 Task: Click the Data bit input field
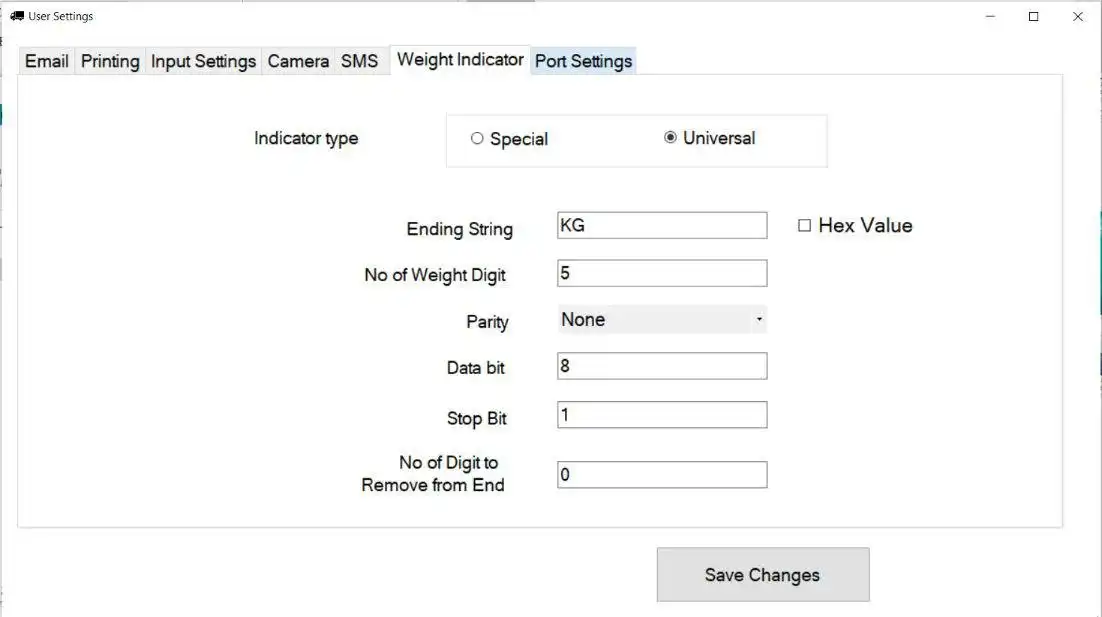(661, 366)
